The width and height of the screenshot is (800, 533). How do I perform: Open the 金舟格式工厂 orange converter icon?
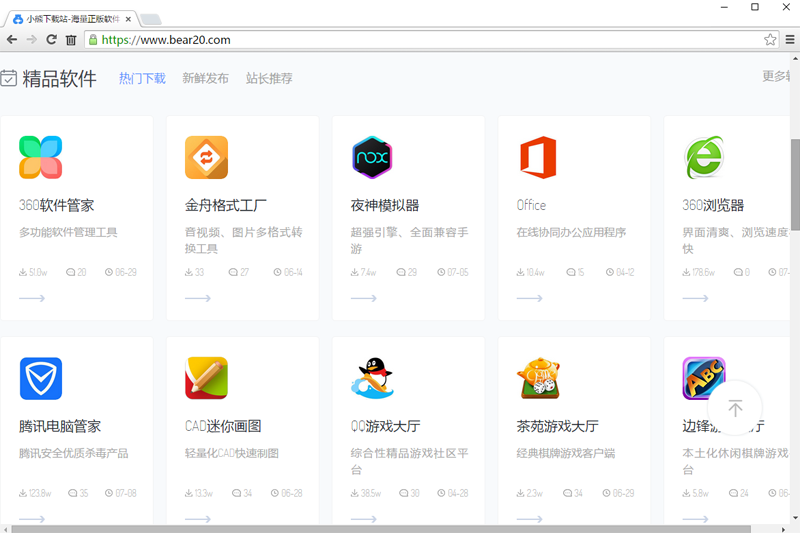pyautogui.click(x=206, y=157)
